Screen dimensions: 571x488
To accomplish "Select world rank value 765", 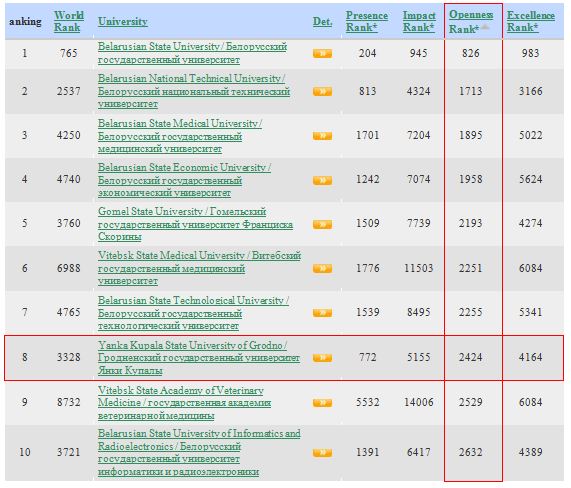I will point(68,53).
